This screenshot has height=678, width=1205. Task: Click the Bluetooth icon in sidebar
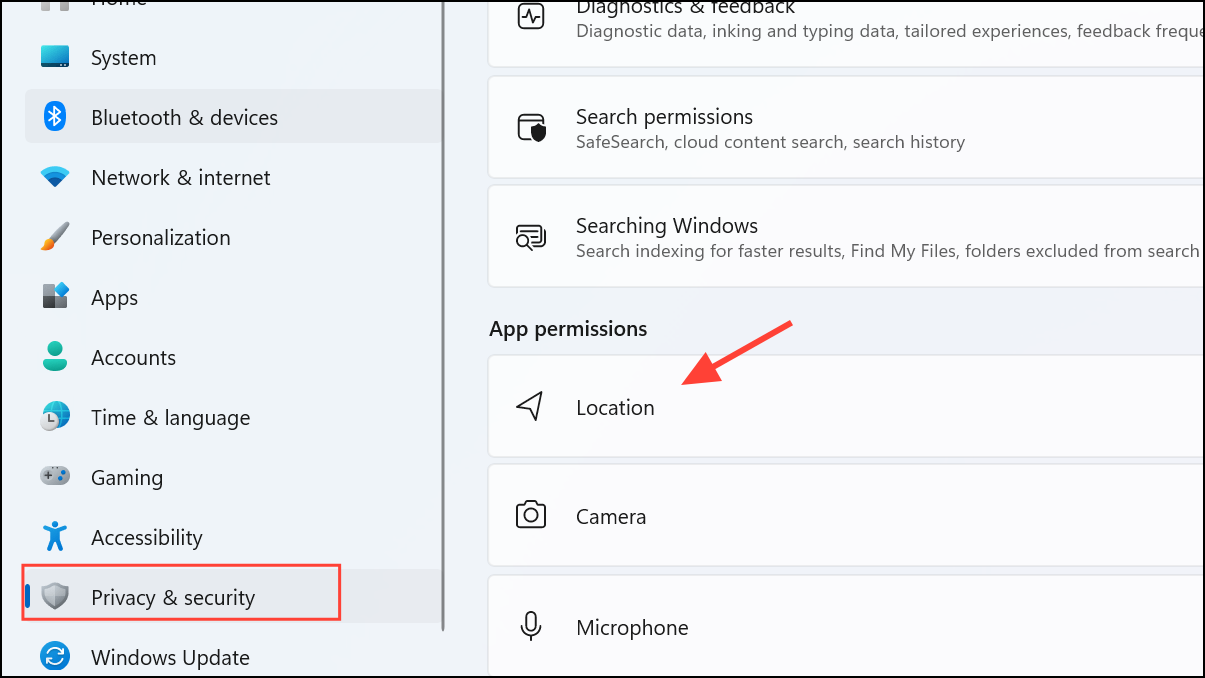tap(55, 117)
